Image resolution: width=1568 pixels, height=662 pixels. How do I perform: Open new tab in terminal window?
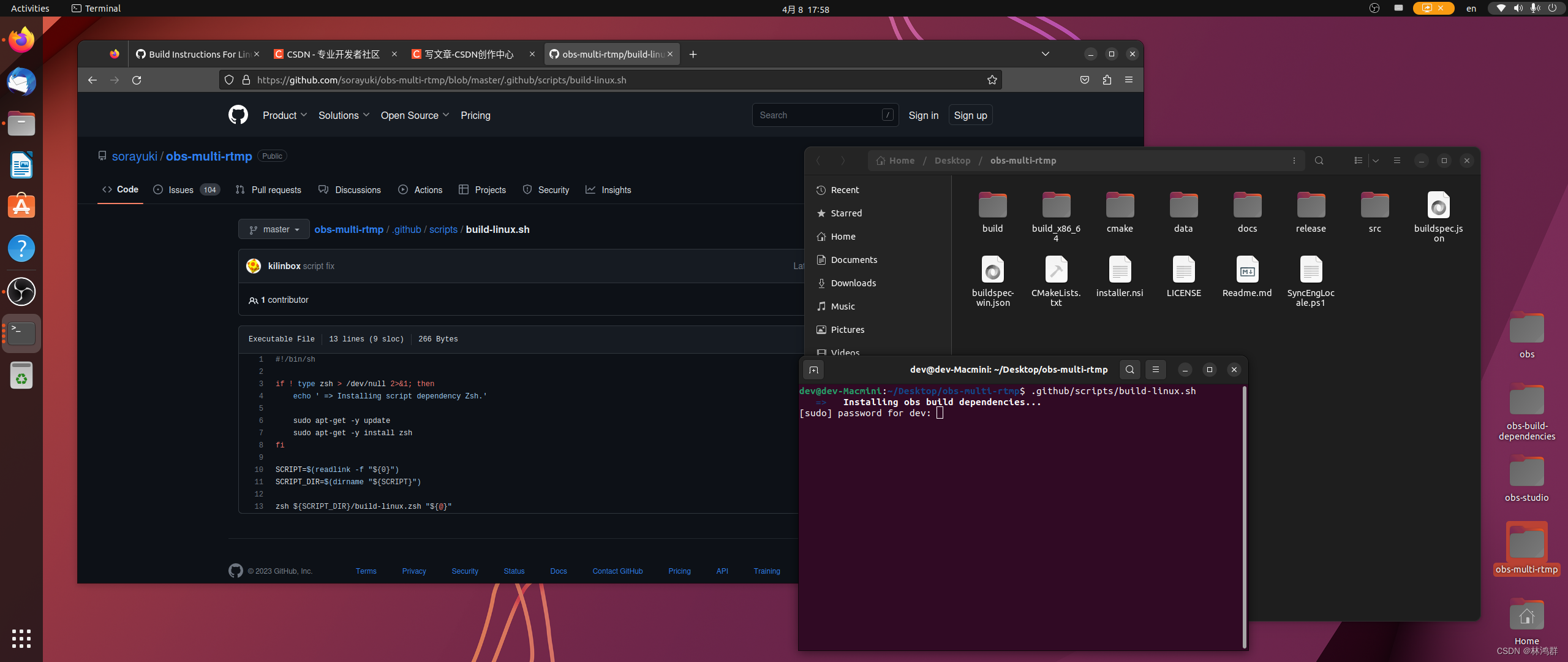(x=813, y=370)
